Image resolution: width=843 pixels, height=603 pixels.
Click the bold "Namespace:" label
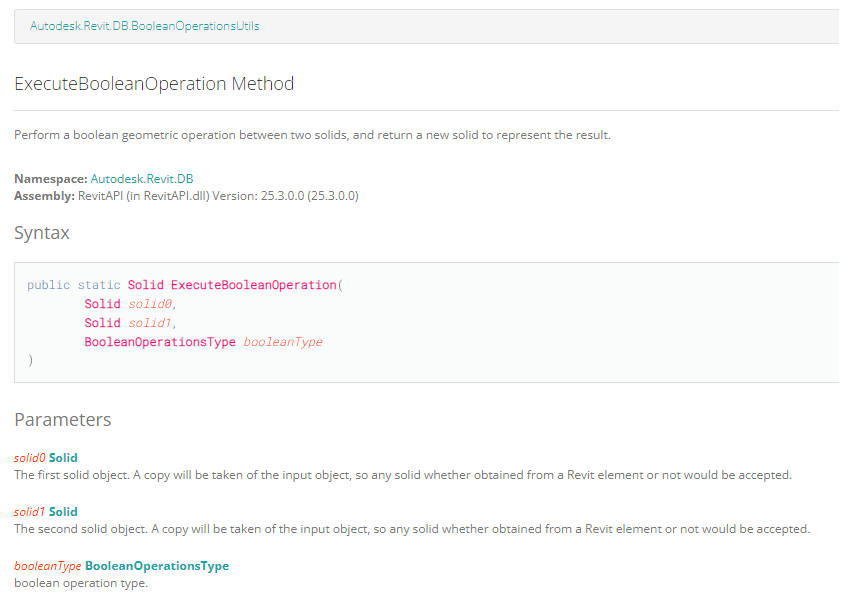[51, 178]
